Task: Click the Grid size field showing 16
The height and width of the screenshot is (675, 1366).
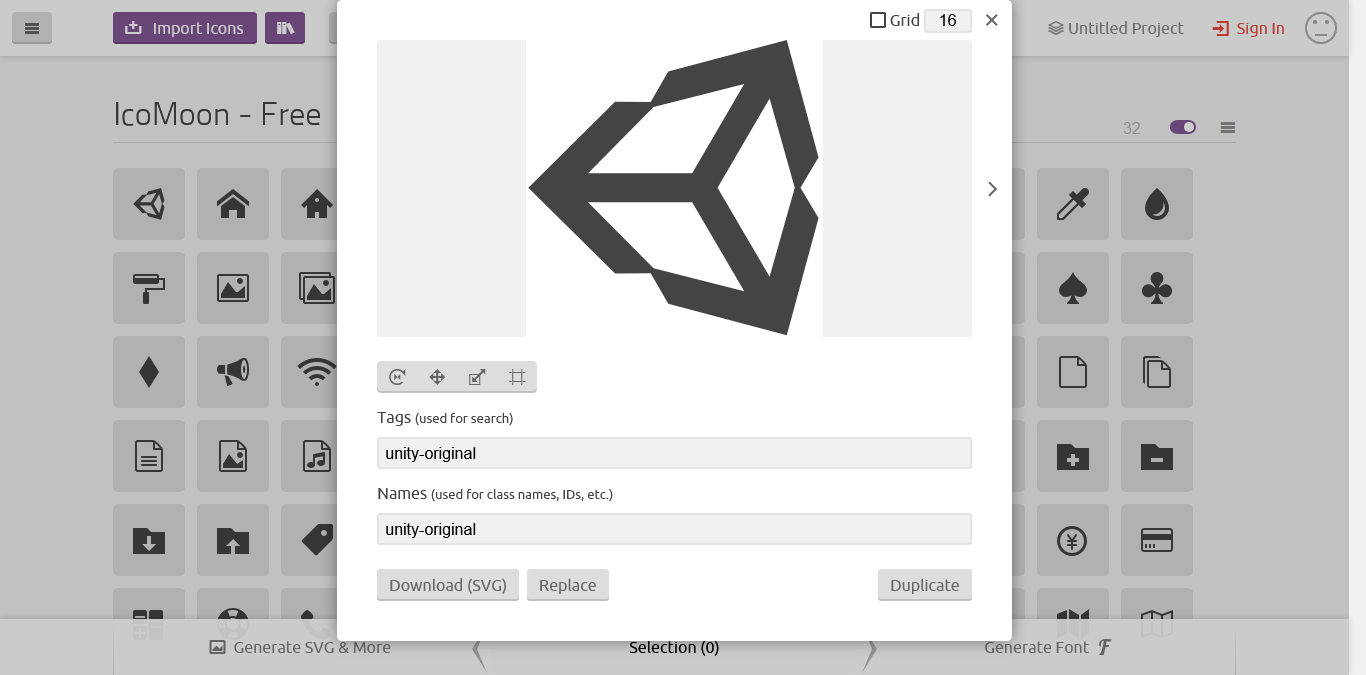Action: (x=947, y=20)
